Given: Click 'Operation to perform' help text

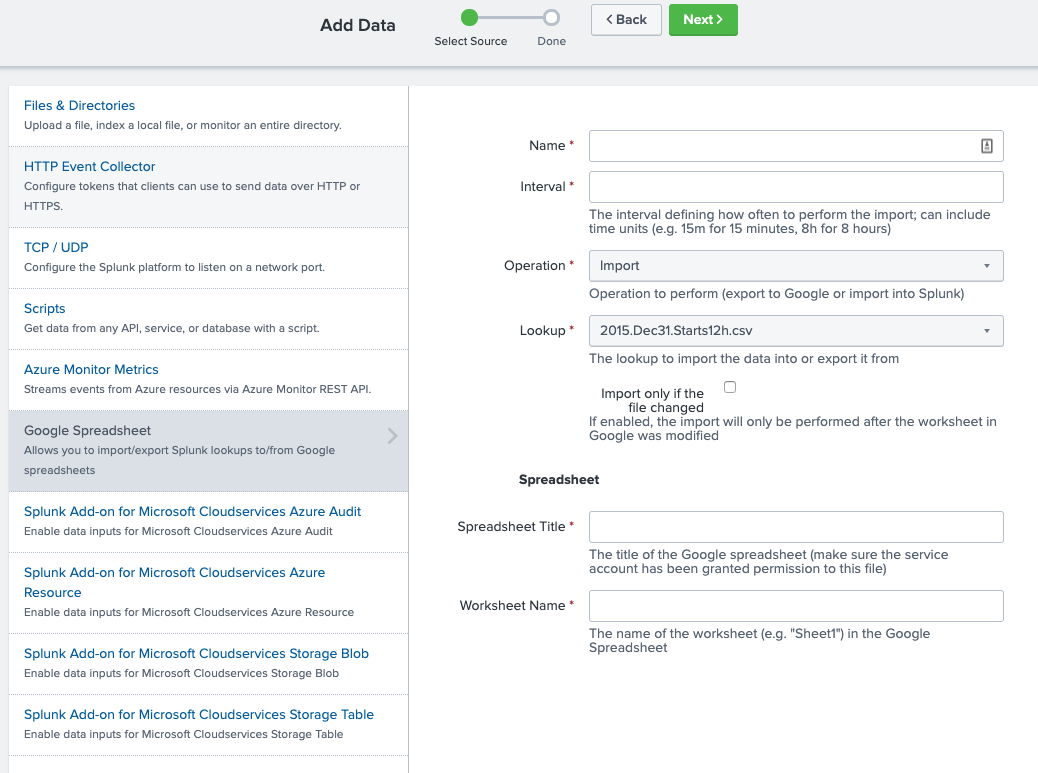Looking at the screenshot, I should [x=777, y=294].
